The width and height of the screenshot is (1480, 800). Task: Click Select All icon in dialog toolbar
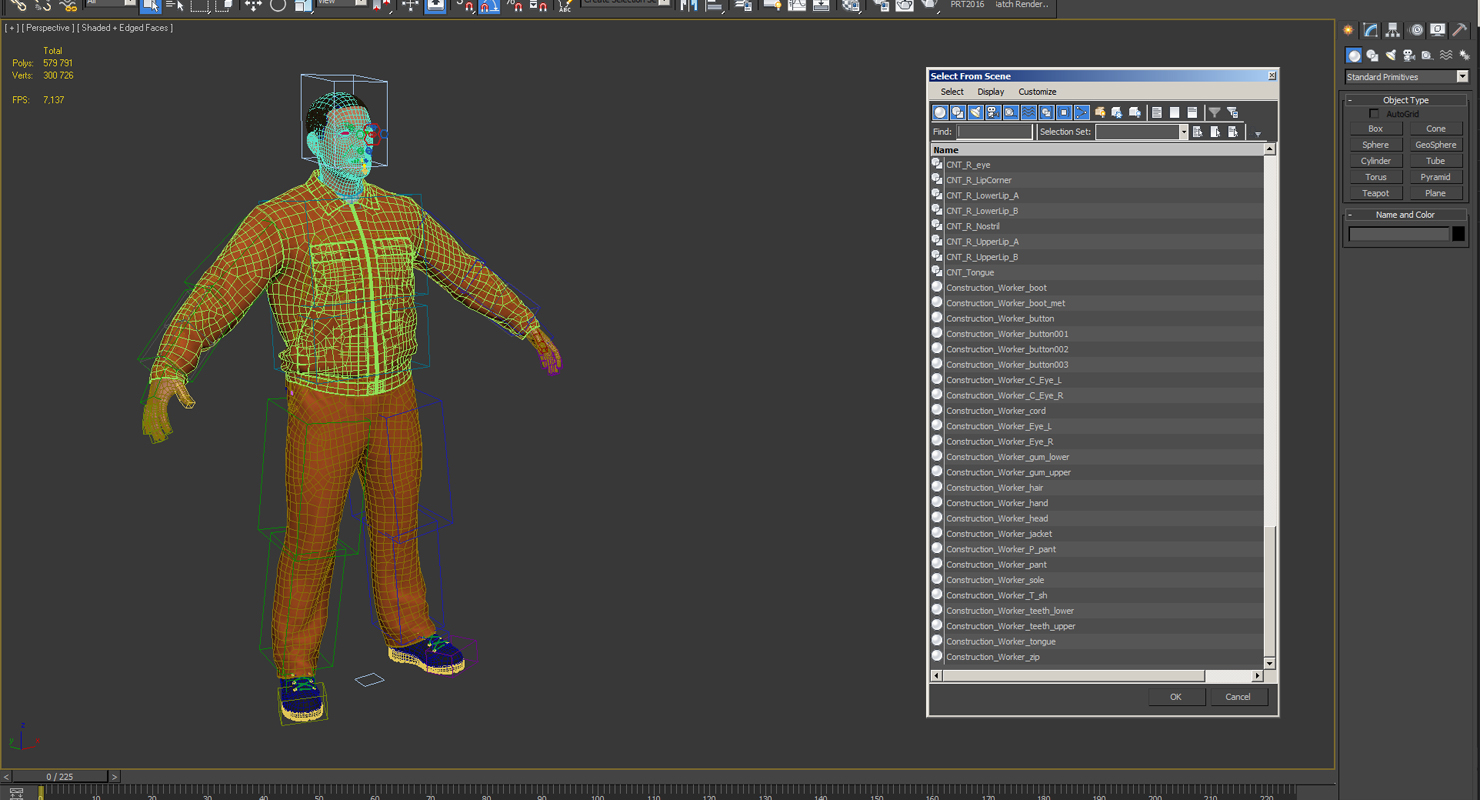click(x=1157, y=112)
